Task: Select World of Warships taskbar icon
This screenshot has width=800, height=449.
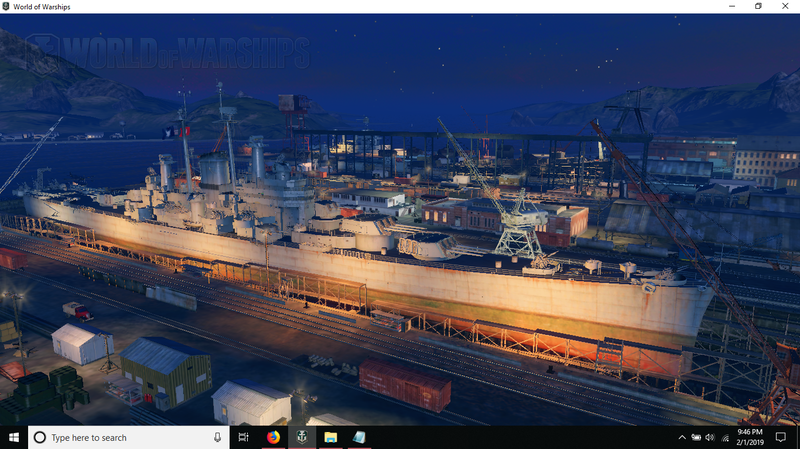Action: tap(301, 437)
